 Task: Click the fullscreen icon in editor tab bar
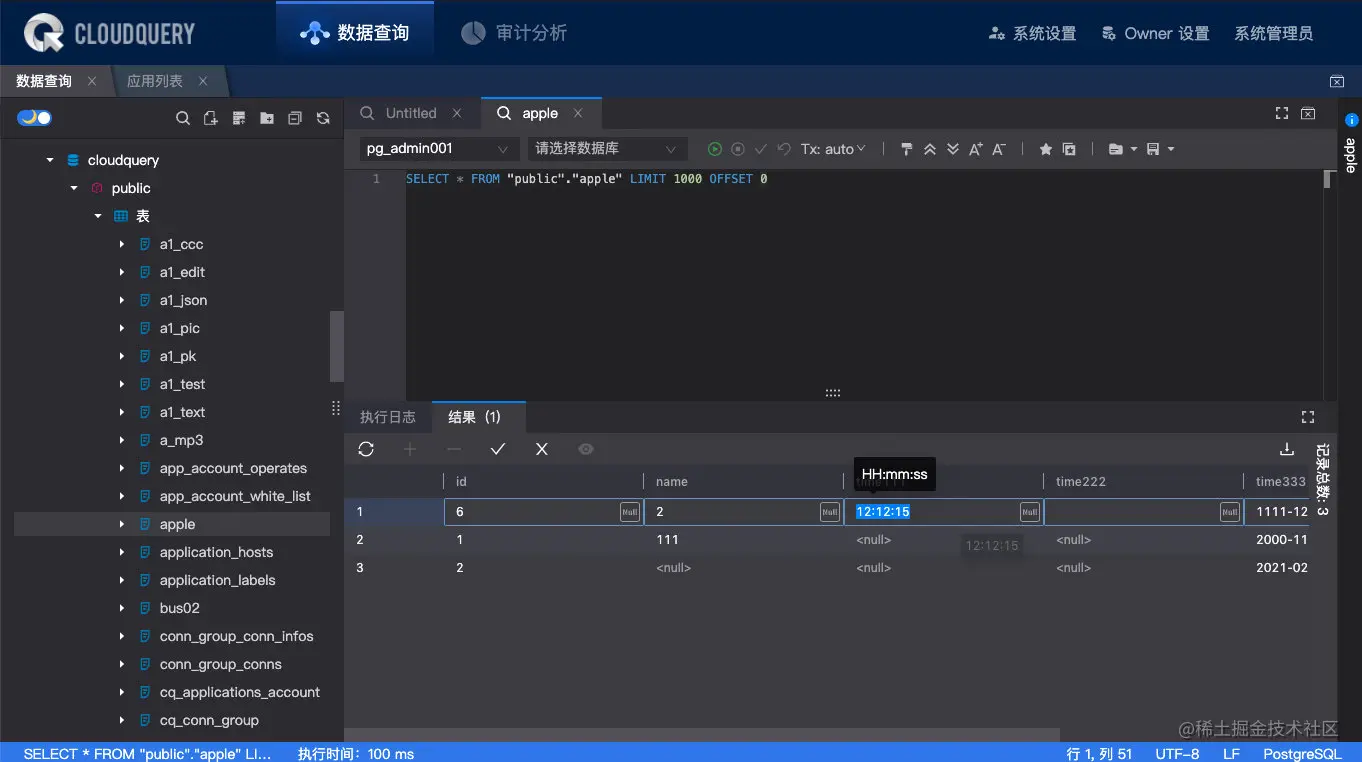1282,113
